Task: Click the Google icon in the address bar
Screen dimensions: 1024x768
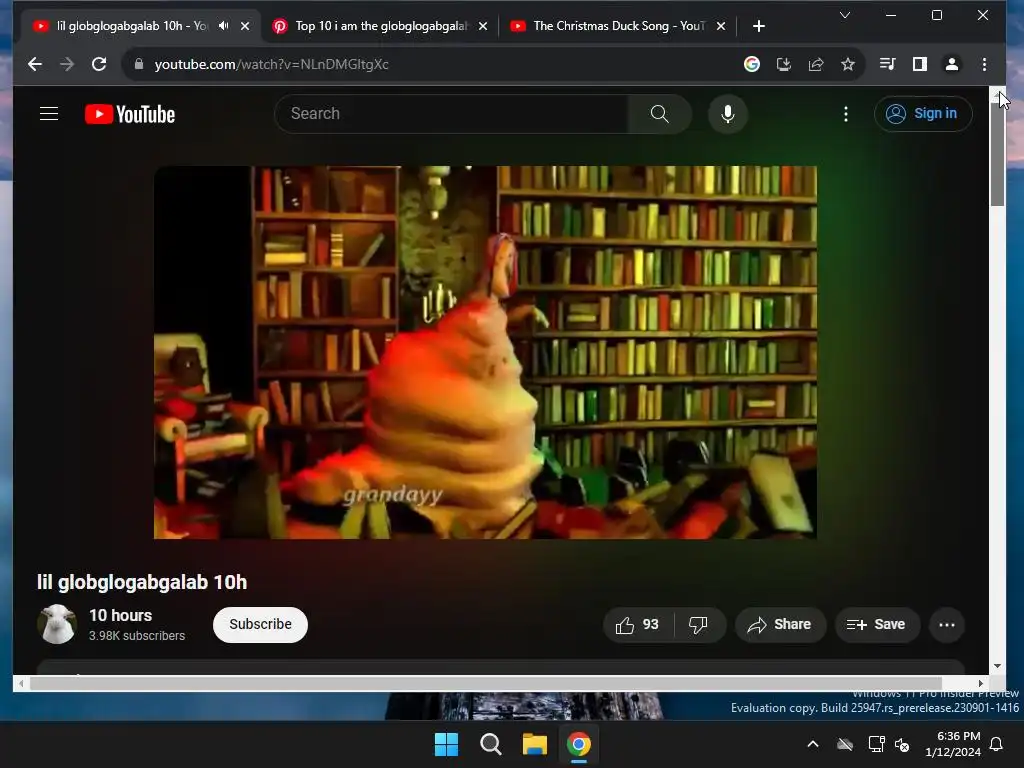Action: pyautogui.click(x=752, y=64)
